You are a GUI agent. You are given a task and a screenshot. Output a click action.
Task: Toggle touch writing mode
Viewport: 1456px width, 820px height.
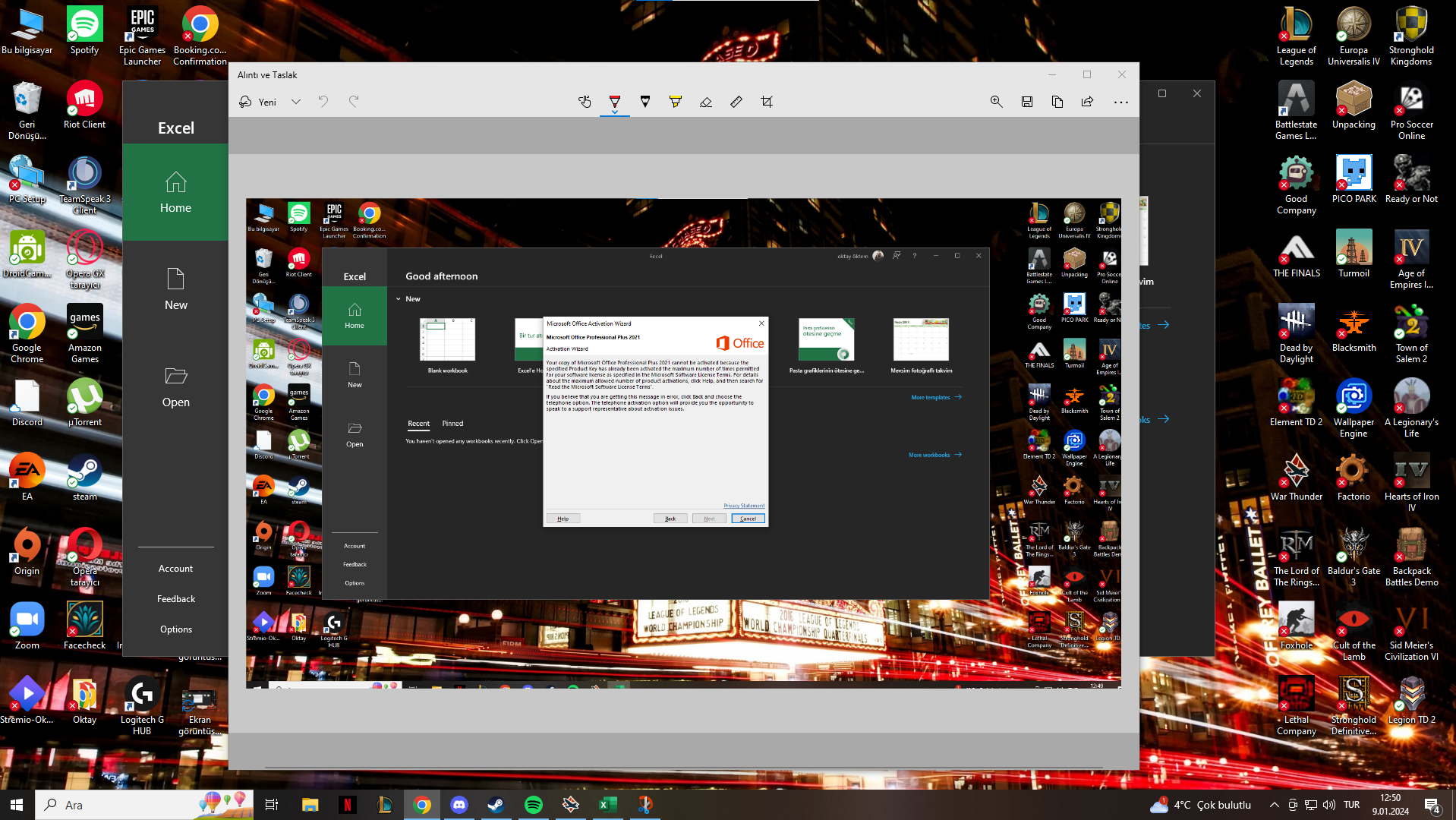[x=585, y=102]
